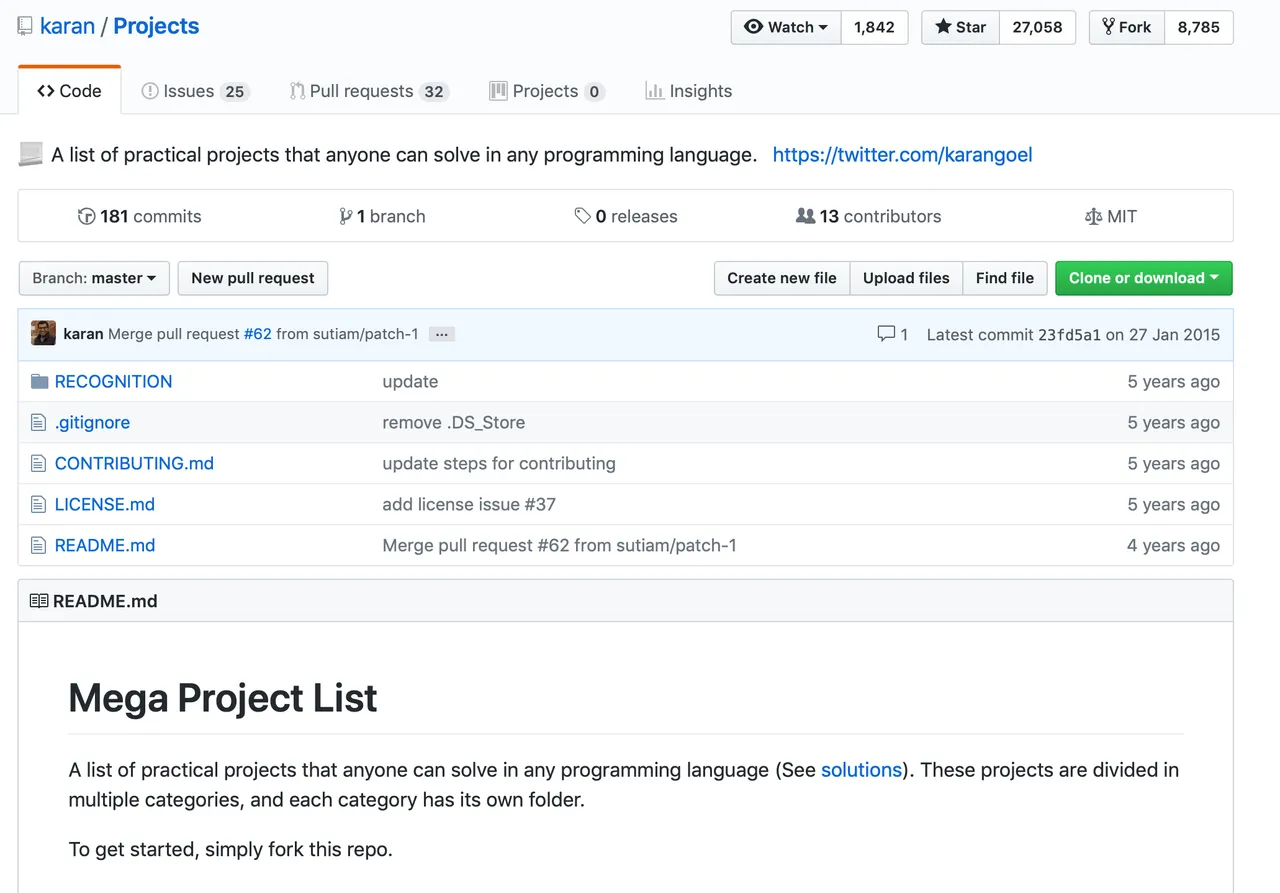View the 27,058 stargazers count
Viewport: 1280px width, 893px height.
point(1037,28)
